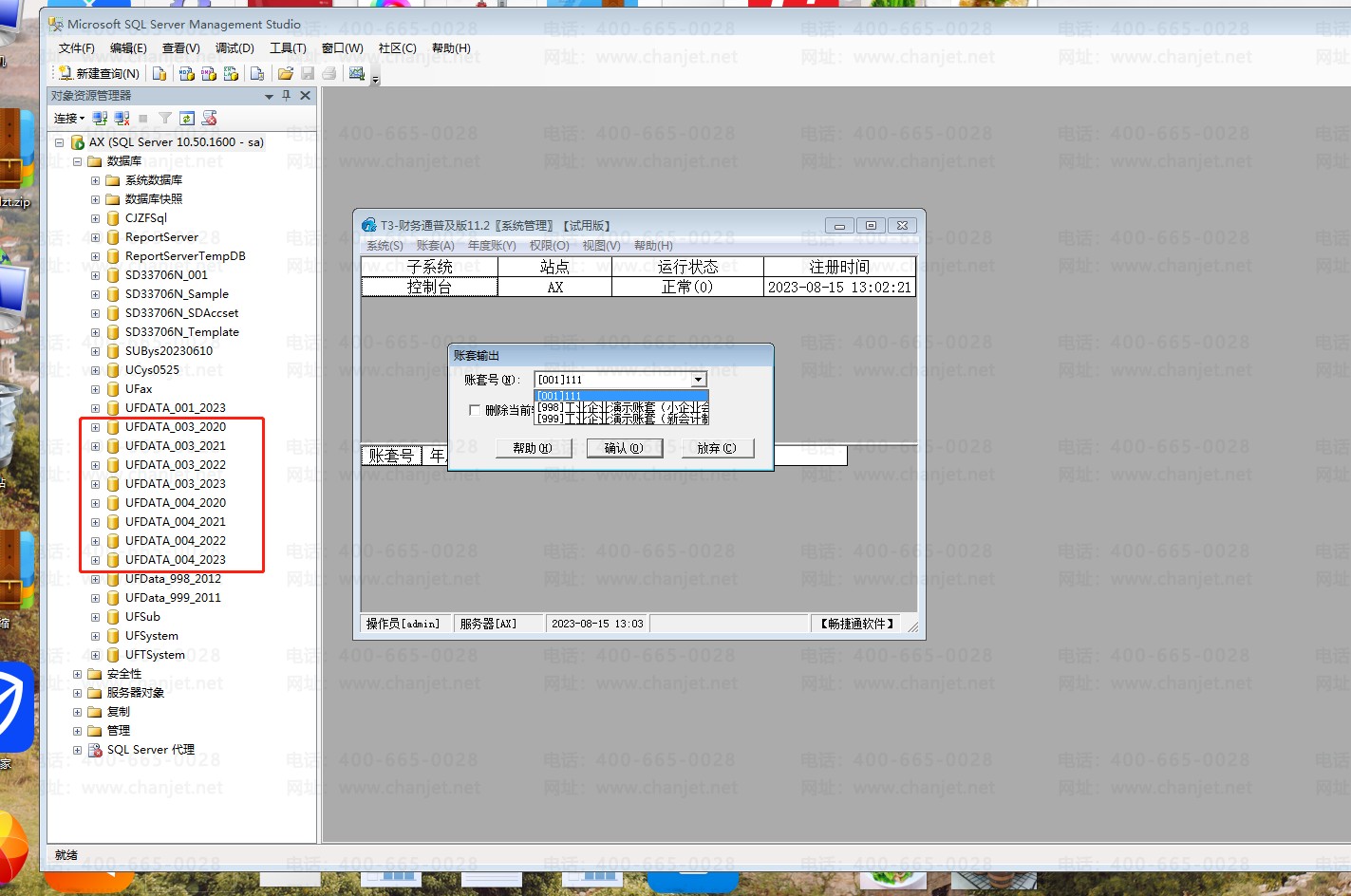Viewport: 1351px width, 896px height.
Task: Click the 管理 folder icon
Action: (95, 731)
